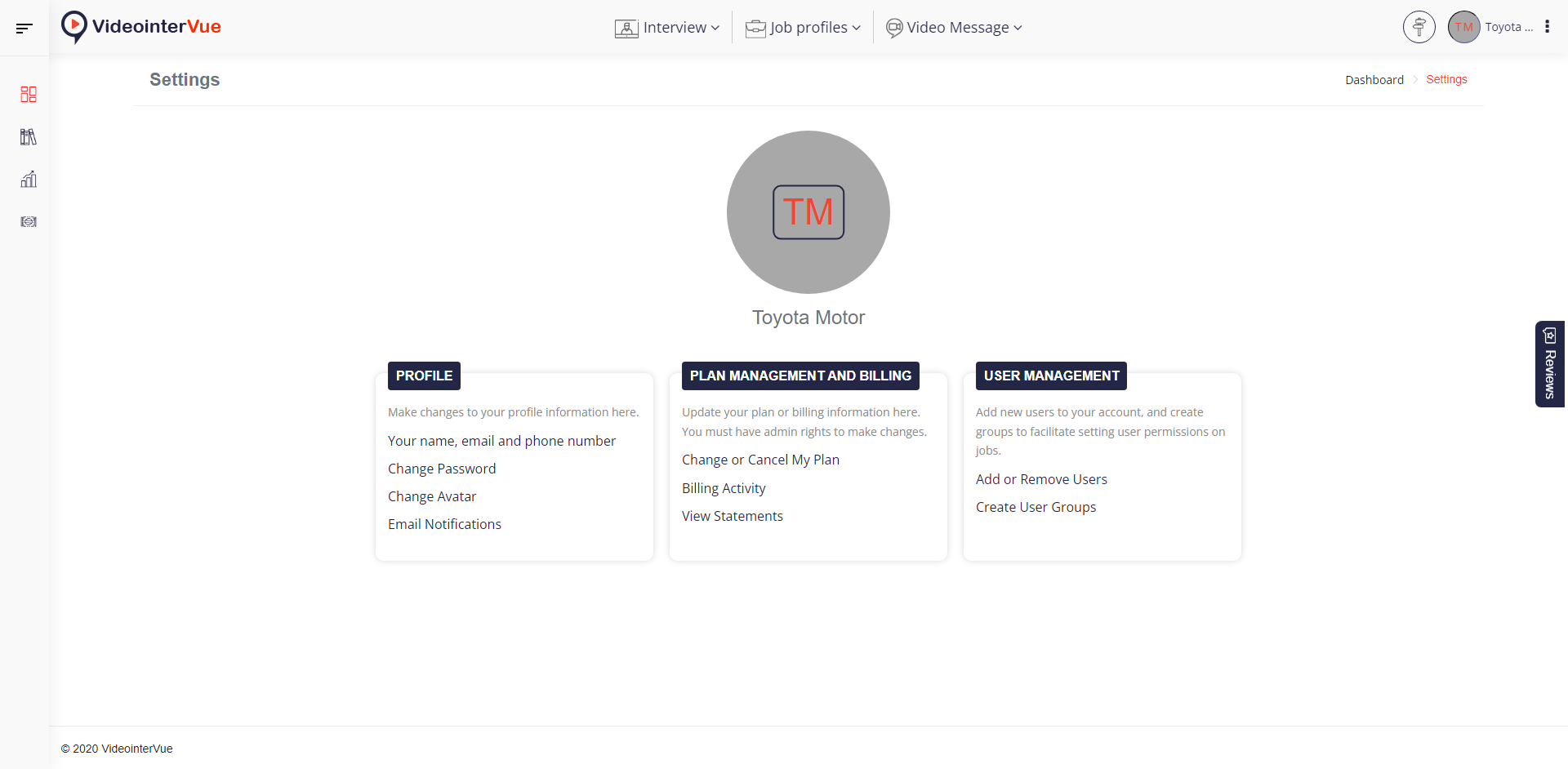Open Add or Remove Users link

pos(1041,479)
